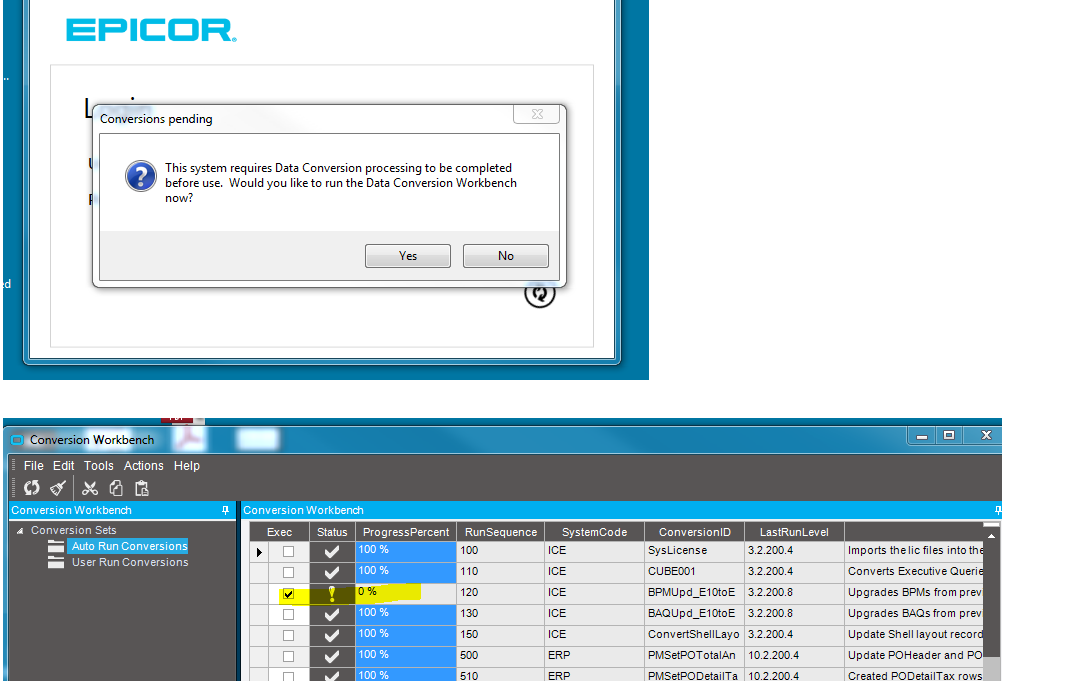1083x681 pixels.
Task: Open the File menu
Action: click(33, 466)
